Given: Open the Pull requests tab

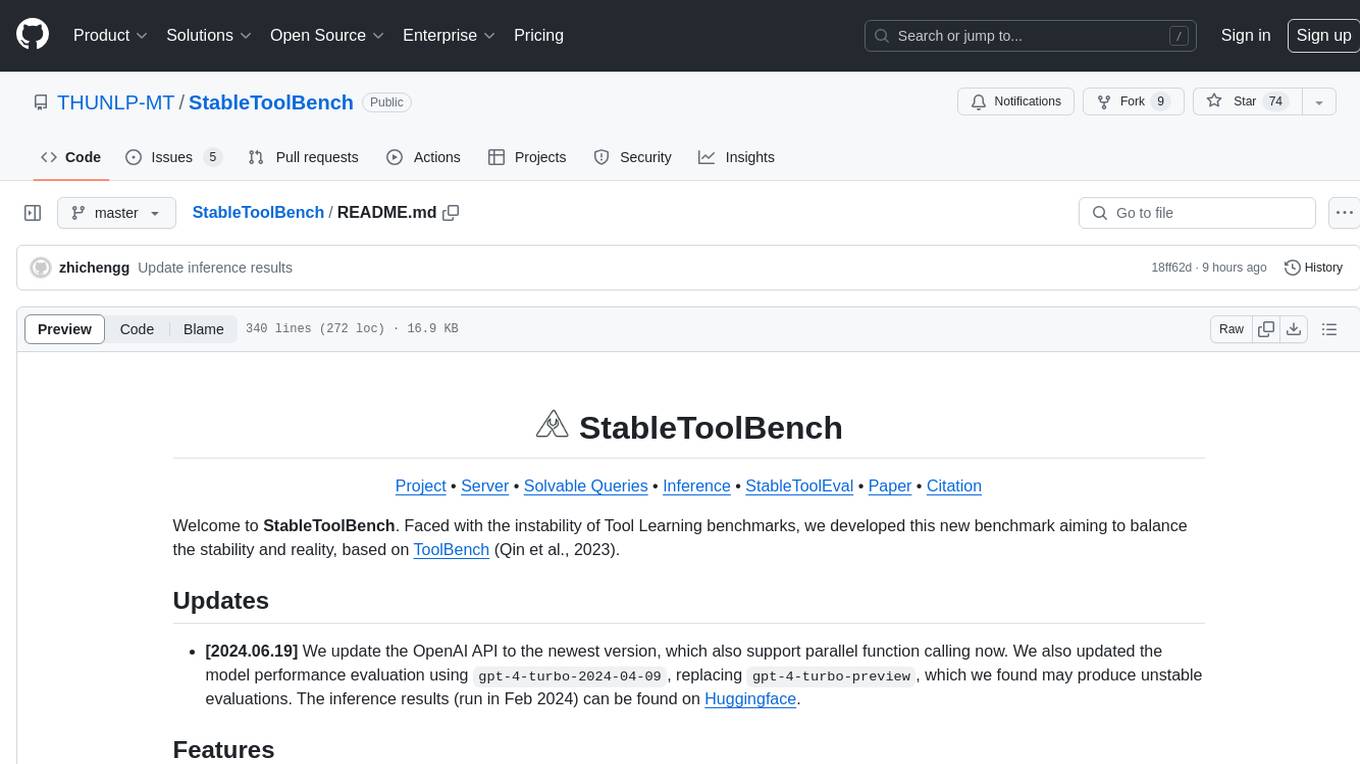Looking at the screenshot, I should (x=303, y=157).
